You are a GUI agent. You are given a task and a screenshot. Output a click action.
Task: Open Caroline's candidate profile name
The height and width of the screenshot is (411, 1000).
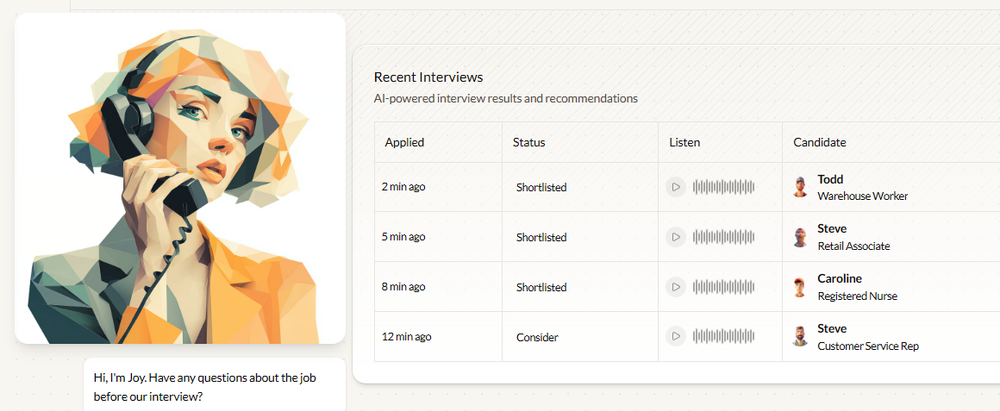839,279
